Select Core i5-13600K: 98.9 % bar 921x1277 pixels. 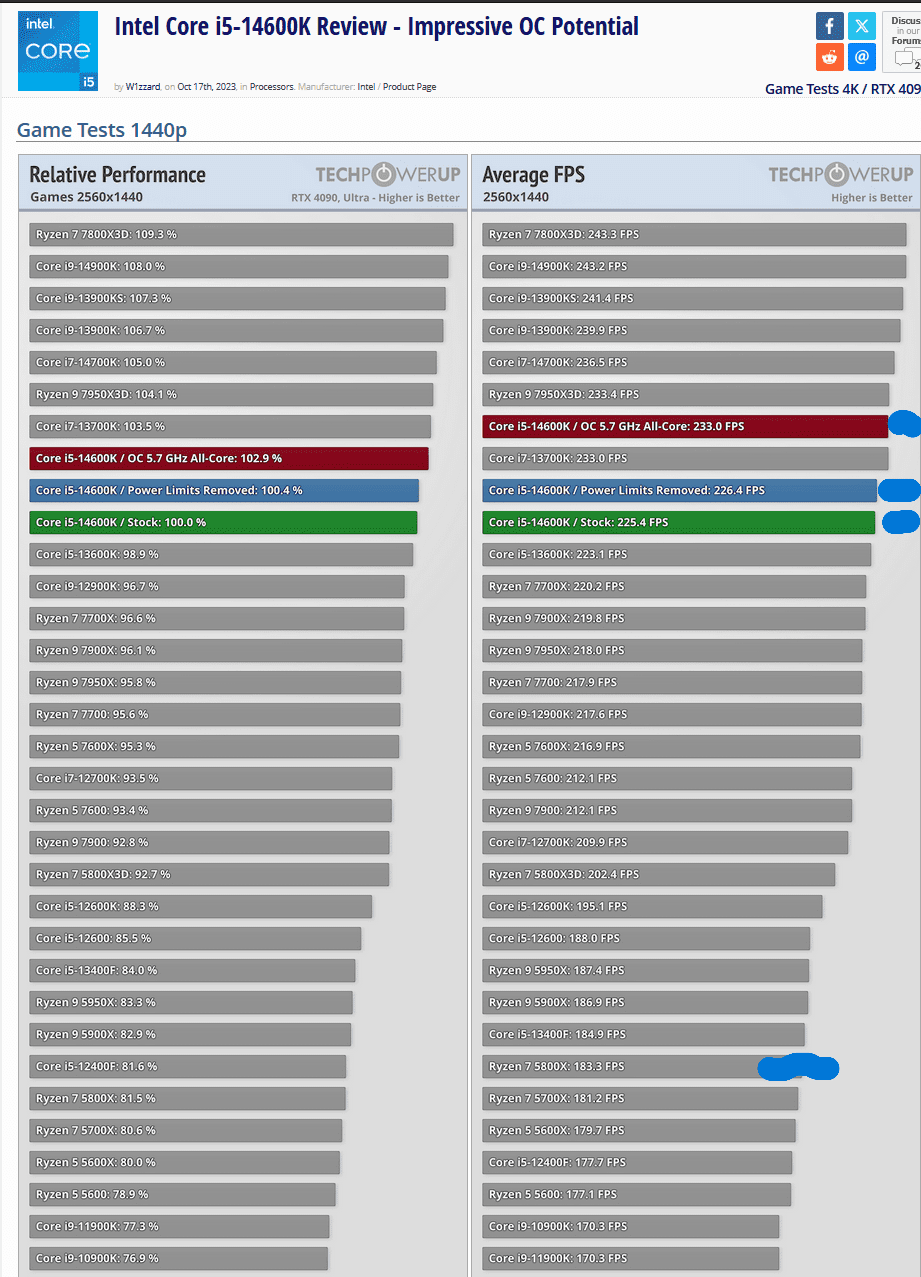pyautogui.click(x=221, y=554)
